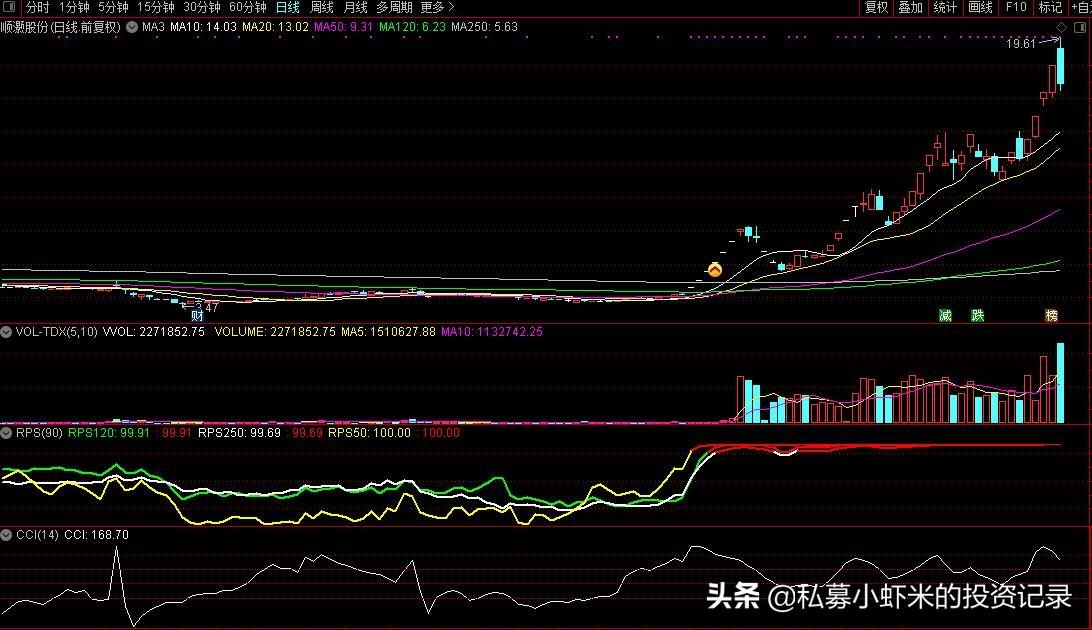Click the MA3 label
The width and height of the screenshot is (1092, 630).
point(153,27)
